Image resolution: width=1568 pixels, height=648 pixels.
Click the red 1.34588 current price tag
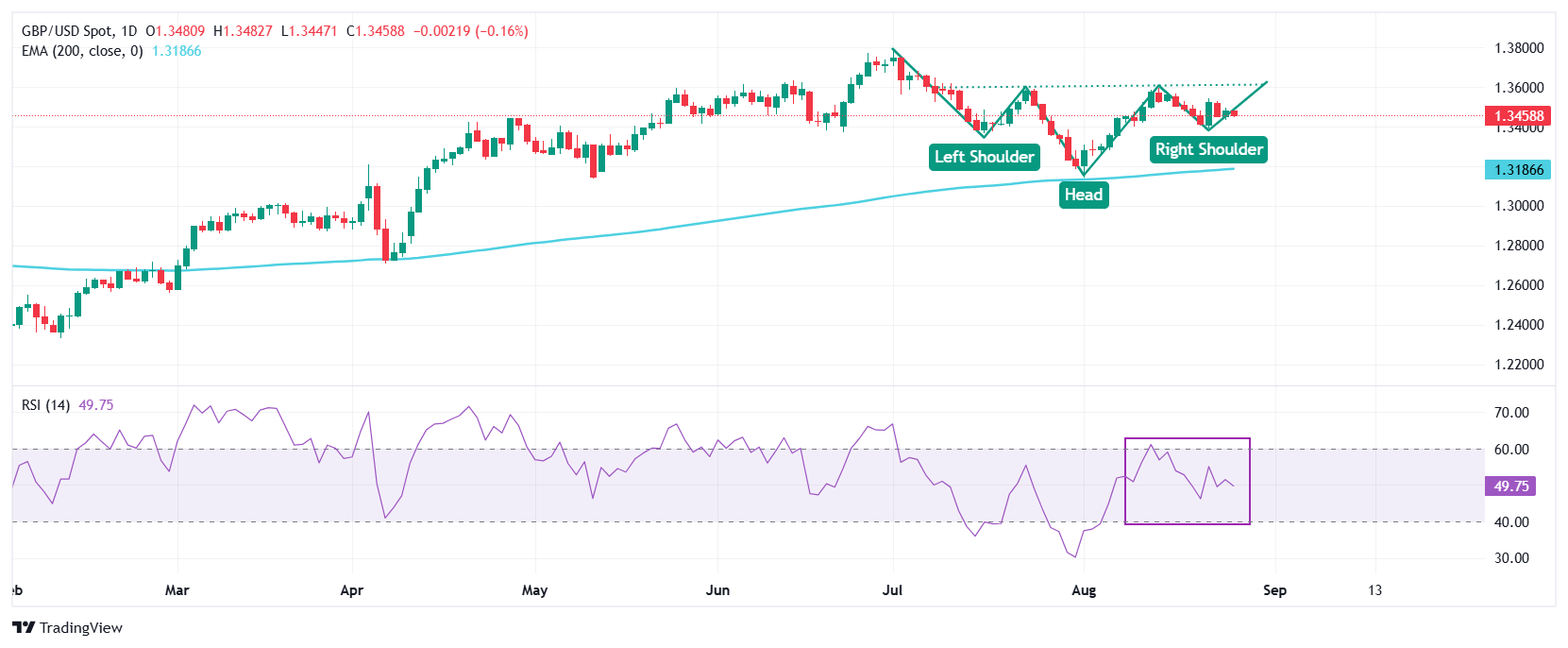[x=1519, y=116]
